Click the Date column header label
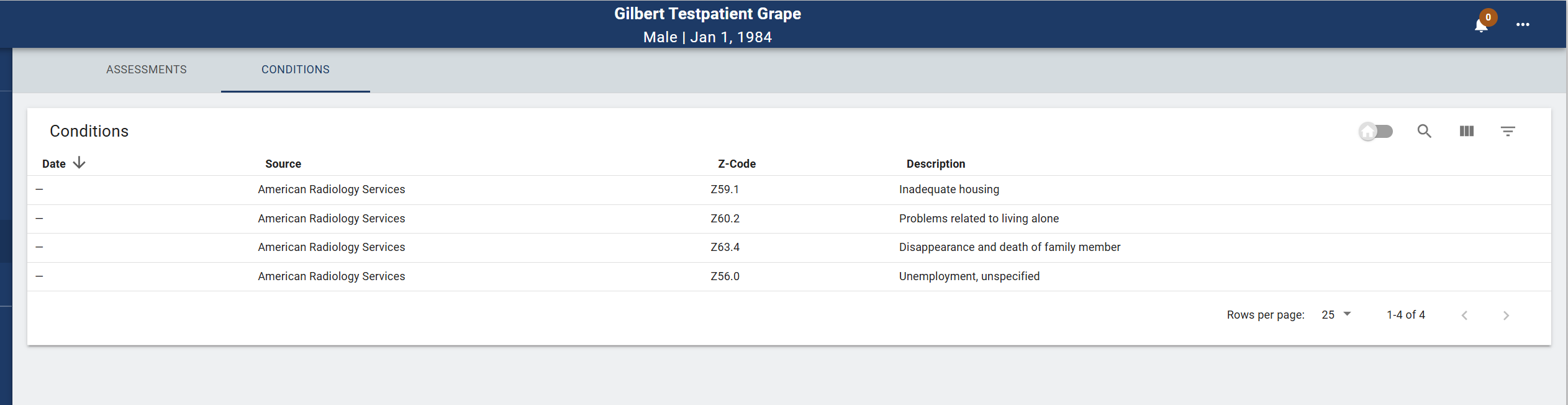Viewport: 1568px width, 405px height. coord(54,164)
